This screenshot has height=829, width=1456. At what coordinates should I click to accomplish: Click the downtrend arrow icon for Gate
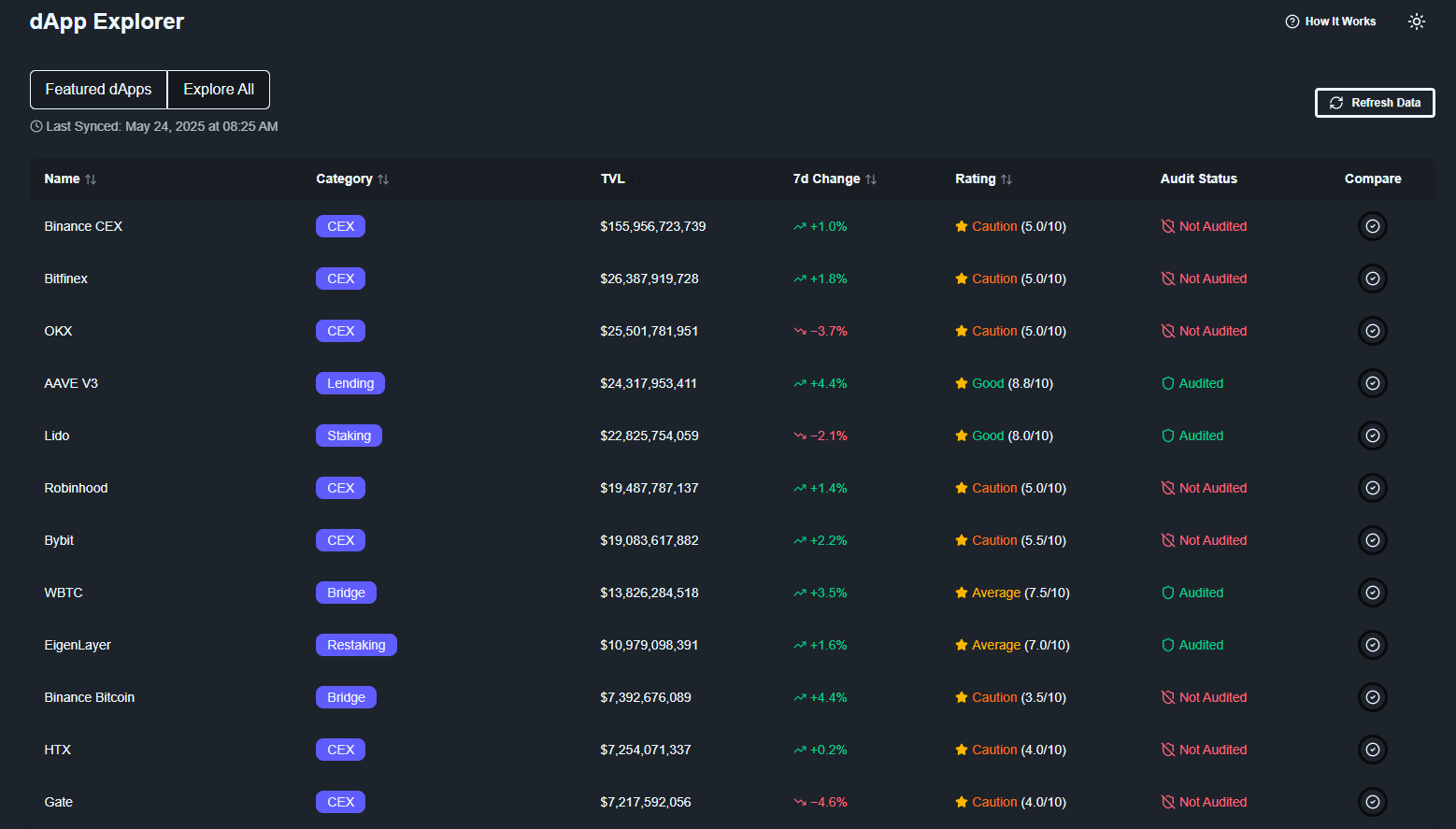click(x=800, y=802)
